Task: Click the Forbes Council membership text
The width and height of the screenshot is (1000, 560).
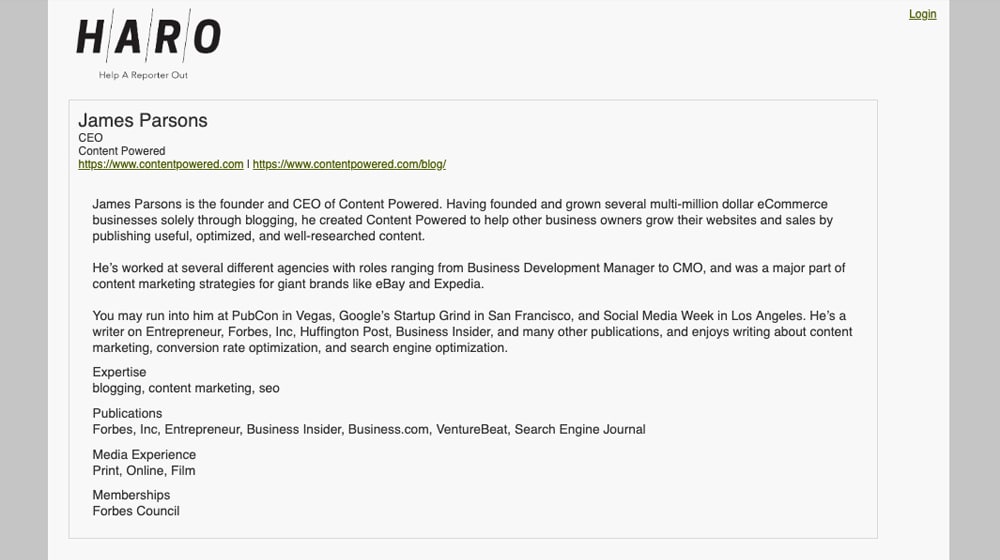Action: (136, 511)
